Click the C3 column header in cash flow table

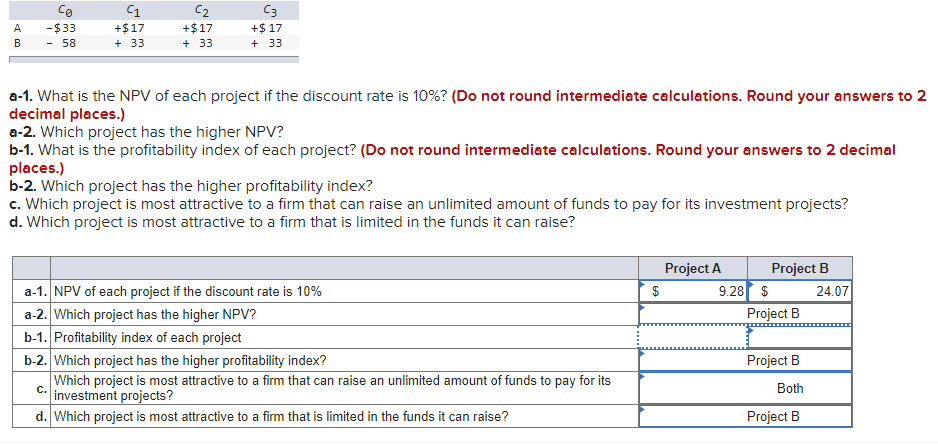(x=268, y=11)
